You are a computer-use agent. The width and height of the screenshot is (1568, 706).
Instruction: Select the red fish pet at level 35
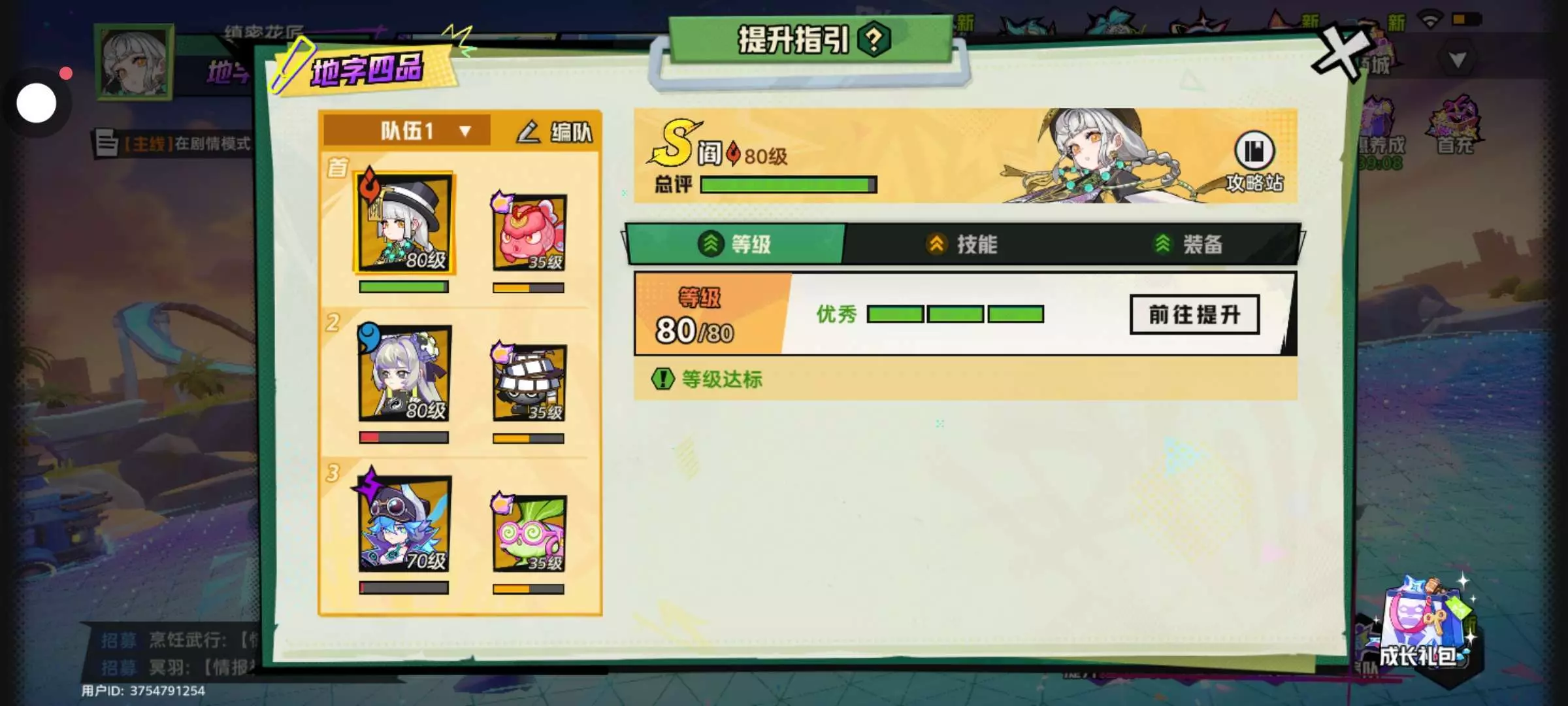529,231
